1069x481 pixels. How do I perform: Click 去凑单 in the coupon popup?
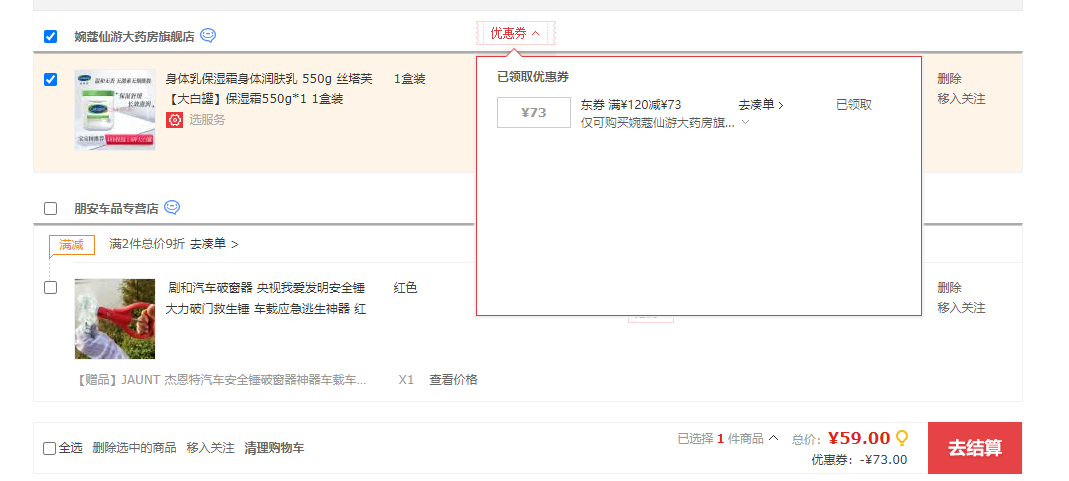point(761,104)
